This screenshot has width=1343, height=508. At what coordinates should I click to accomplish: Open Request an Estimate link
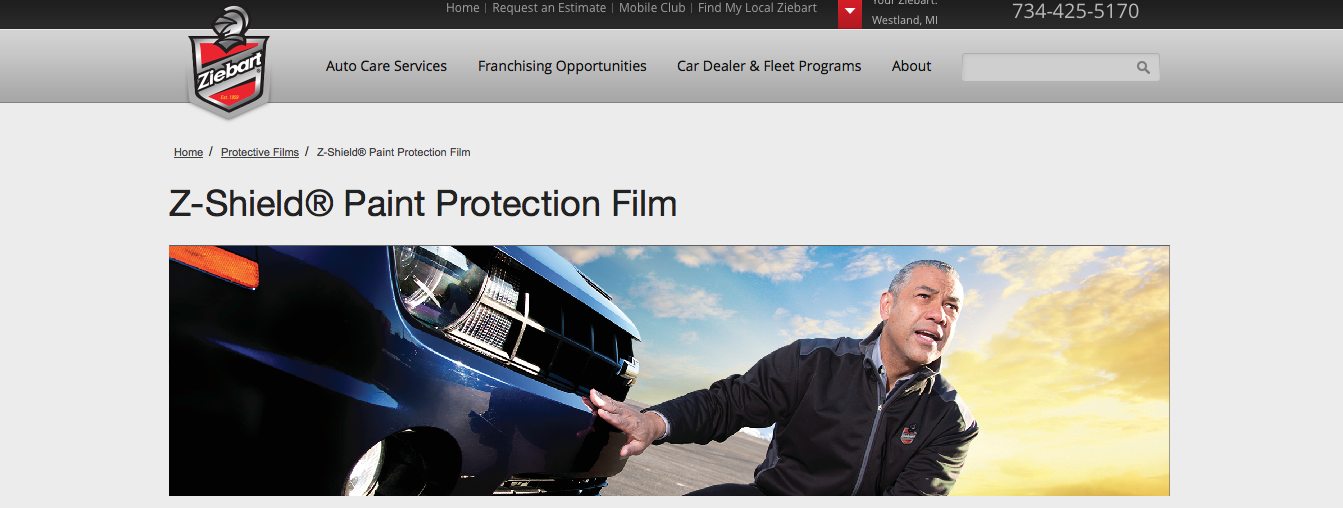click(x=549, y=8)
